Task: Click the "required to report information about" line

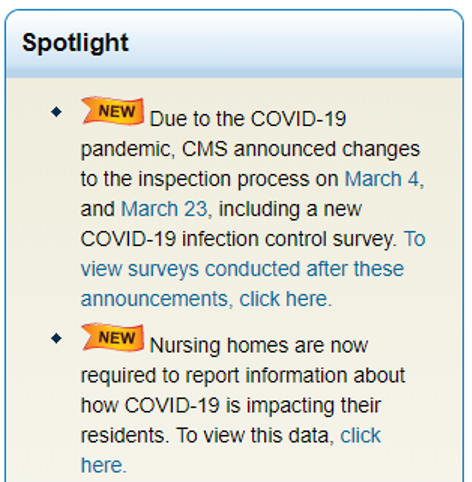Action: click(x=243, y=376)
